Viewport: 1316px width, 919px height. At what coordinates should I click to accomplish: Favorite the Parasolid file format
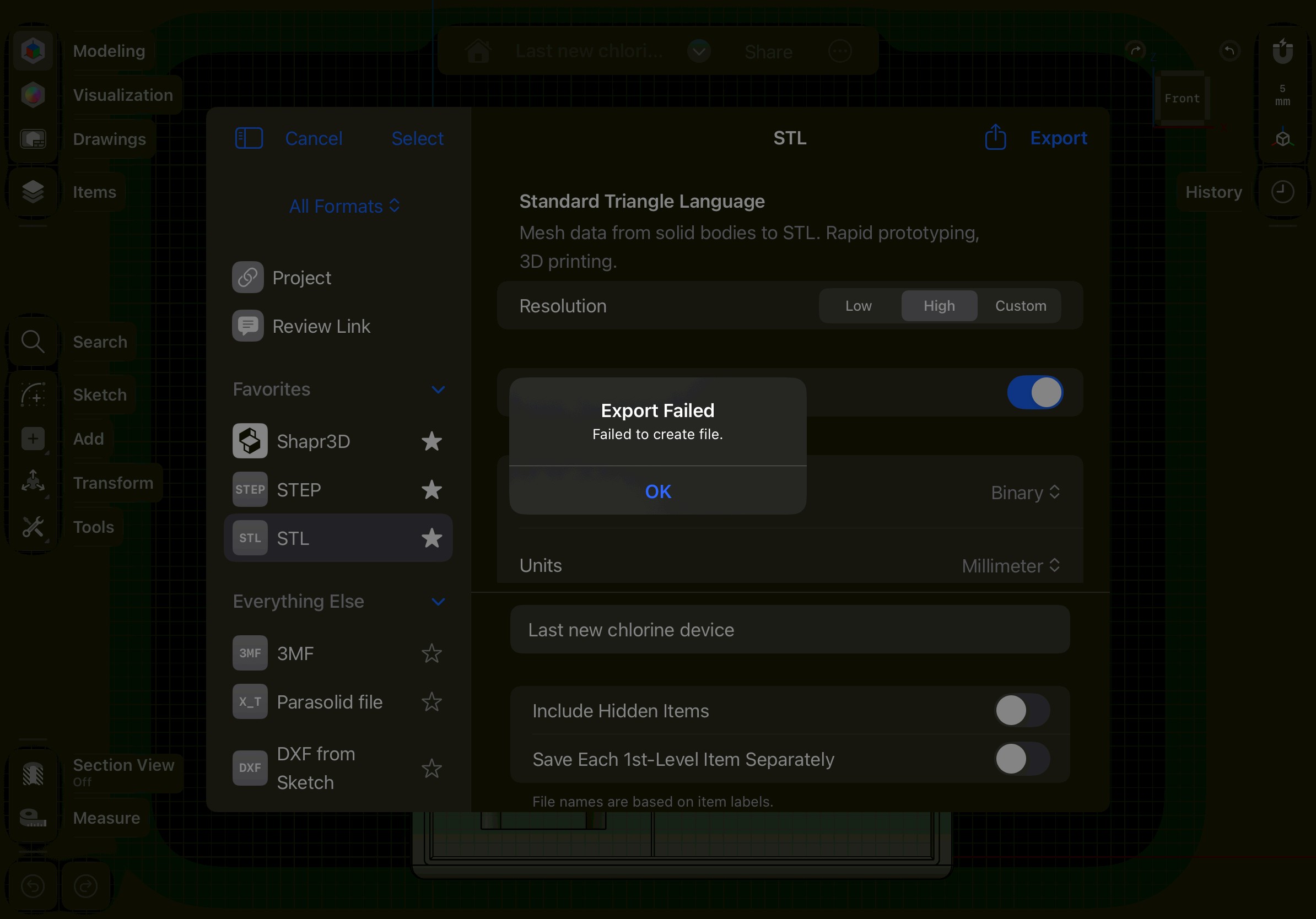431,702
